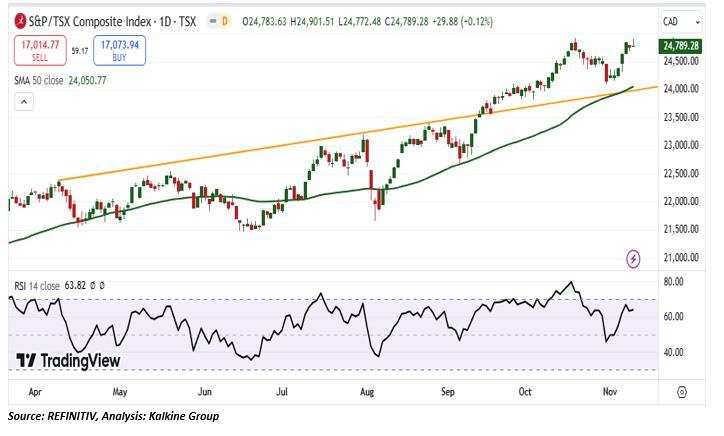Click the 23,500.00 price axis label

(681, 117)
